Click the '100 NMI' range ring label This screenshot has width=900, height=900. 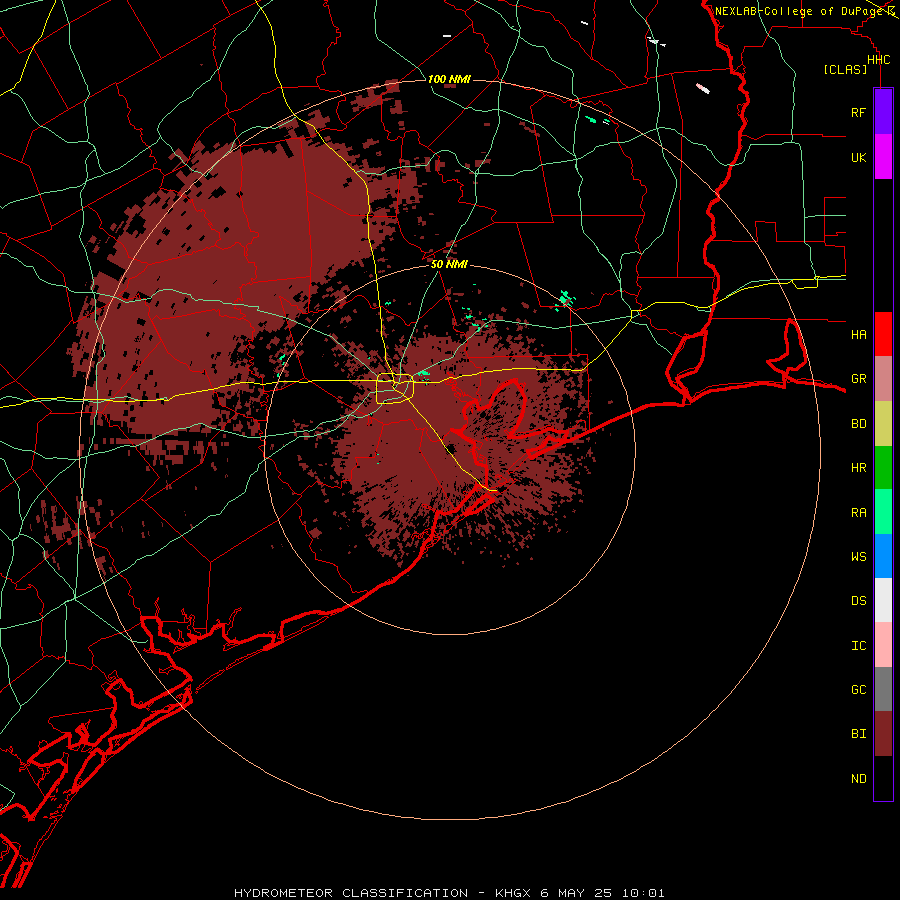click(449, 79)
